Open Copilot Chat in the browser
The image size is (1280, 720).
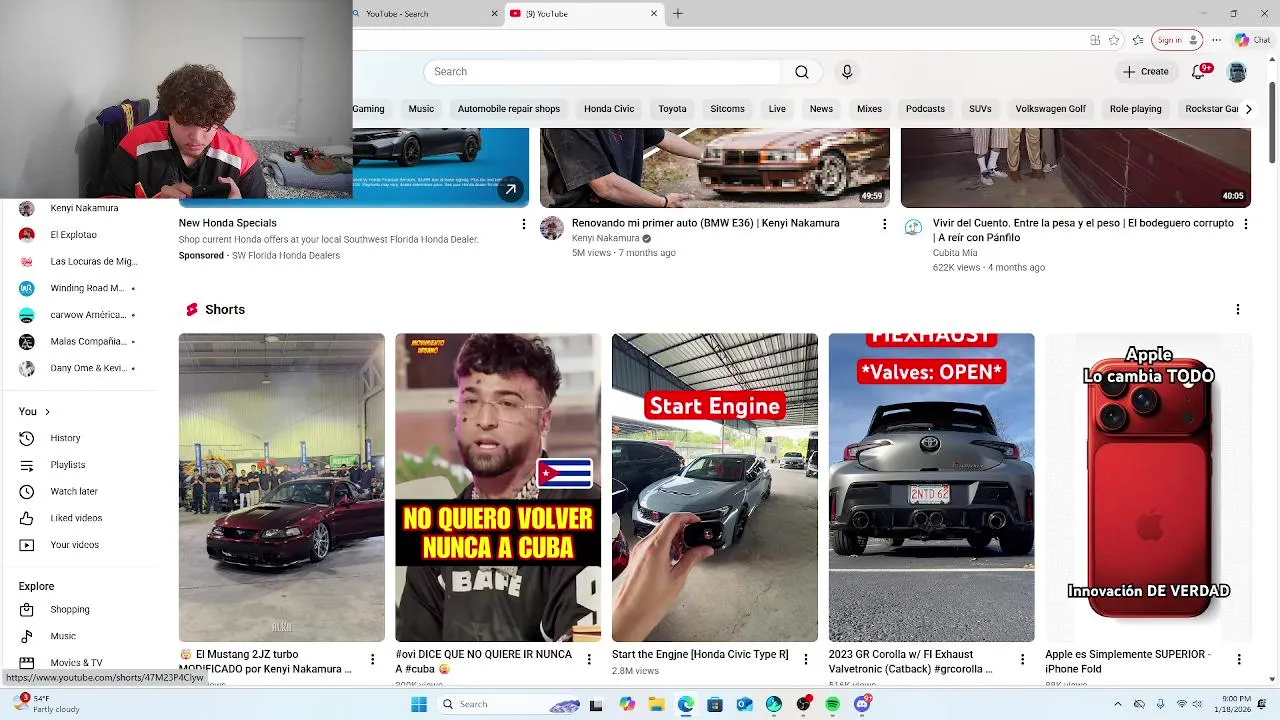(x=1252, y=40)
